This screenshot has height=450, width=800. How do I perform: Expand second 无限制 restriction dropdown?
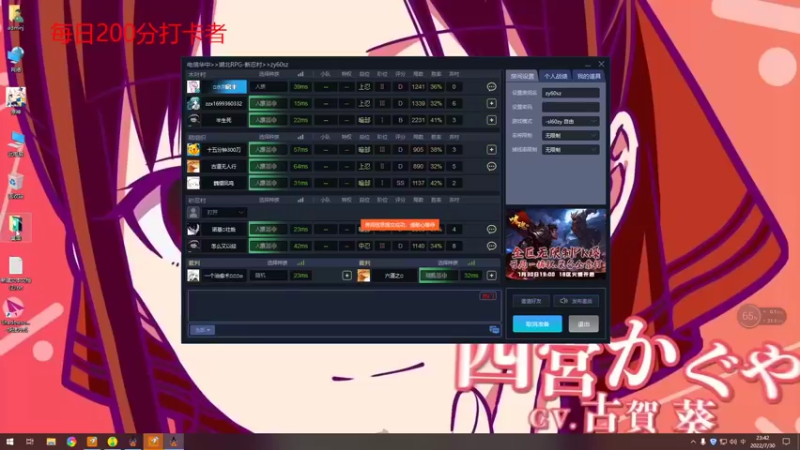(570, 150)
